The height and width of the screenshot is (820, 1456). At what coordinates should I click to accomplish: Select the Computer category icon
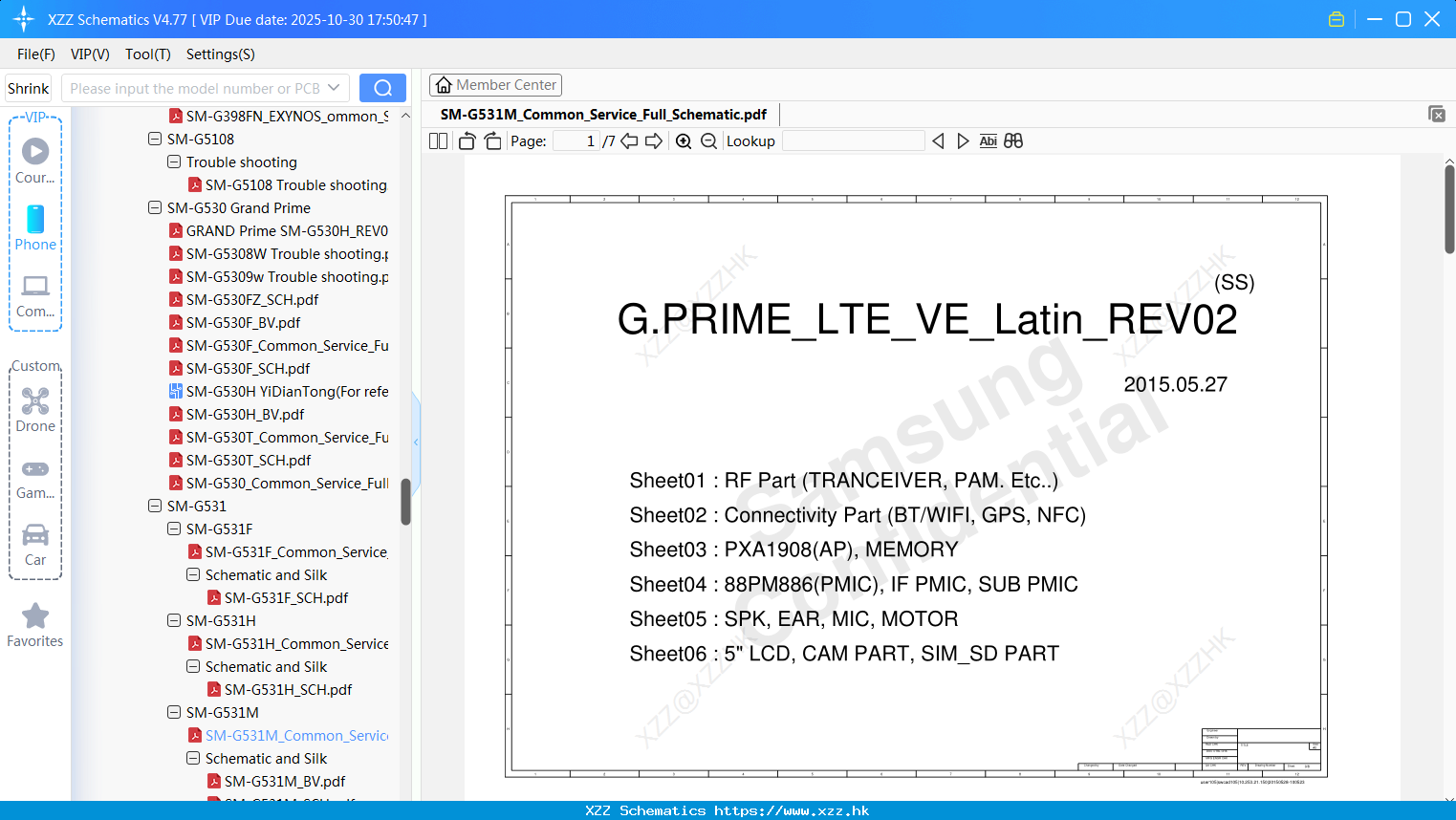pyautogui.click(x=35, y=296)
